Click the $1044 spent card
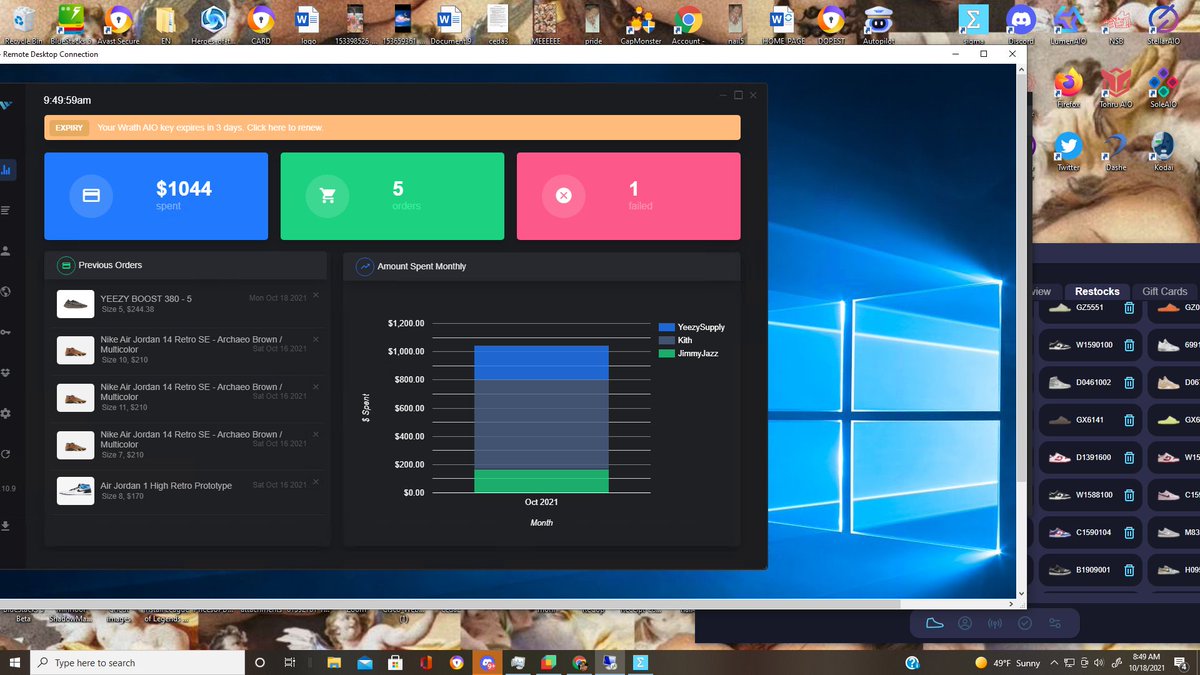 (x=156, y=196)
